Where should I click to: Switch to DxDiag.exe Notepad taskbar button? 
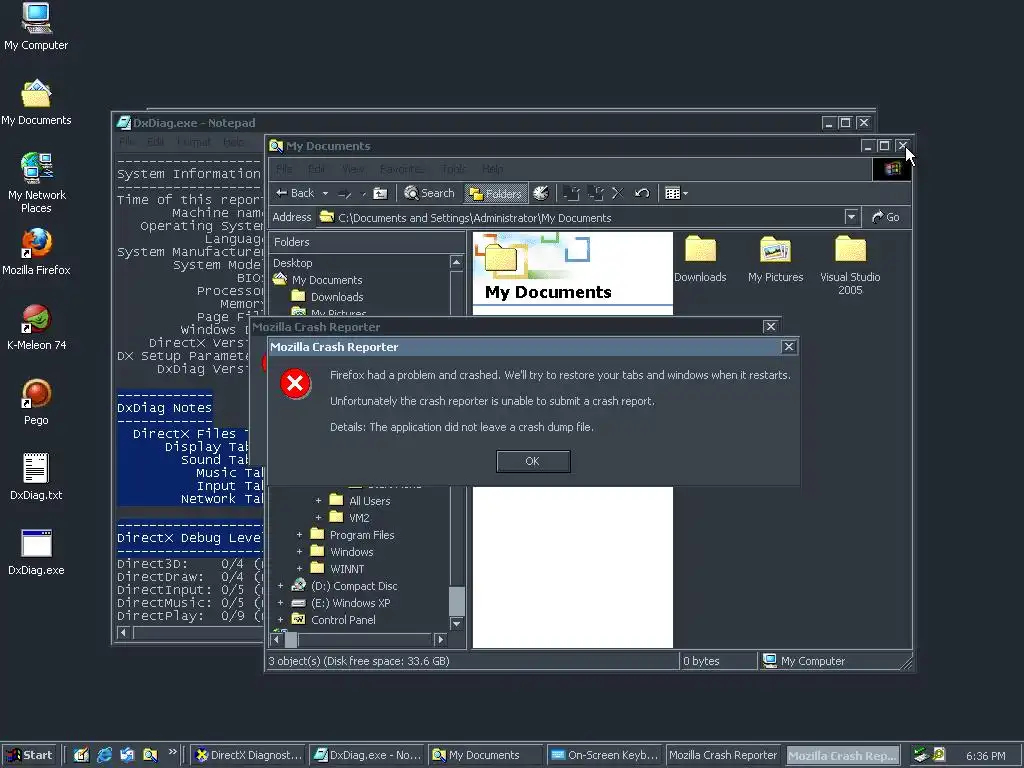tap(367, 755)
